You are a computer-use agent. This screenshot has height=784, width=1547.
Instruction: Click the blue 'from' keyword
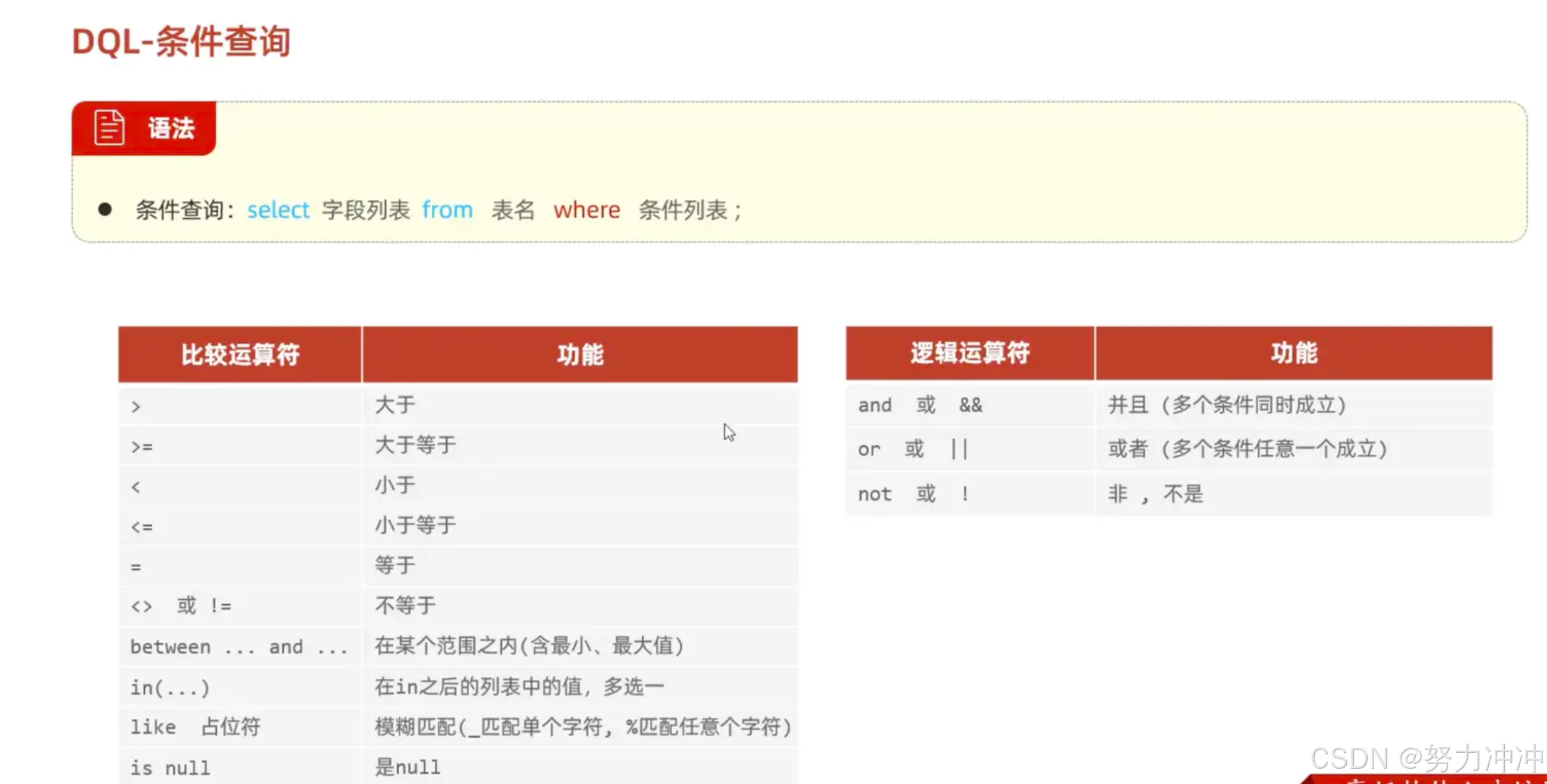click(447, 210)
